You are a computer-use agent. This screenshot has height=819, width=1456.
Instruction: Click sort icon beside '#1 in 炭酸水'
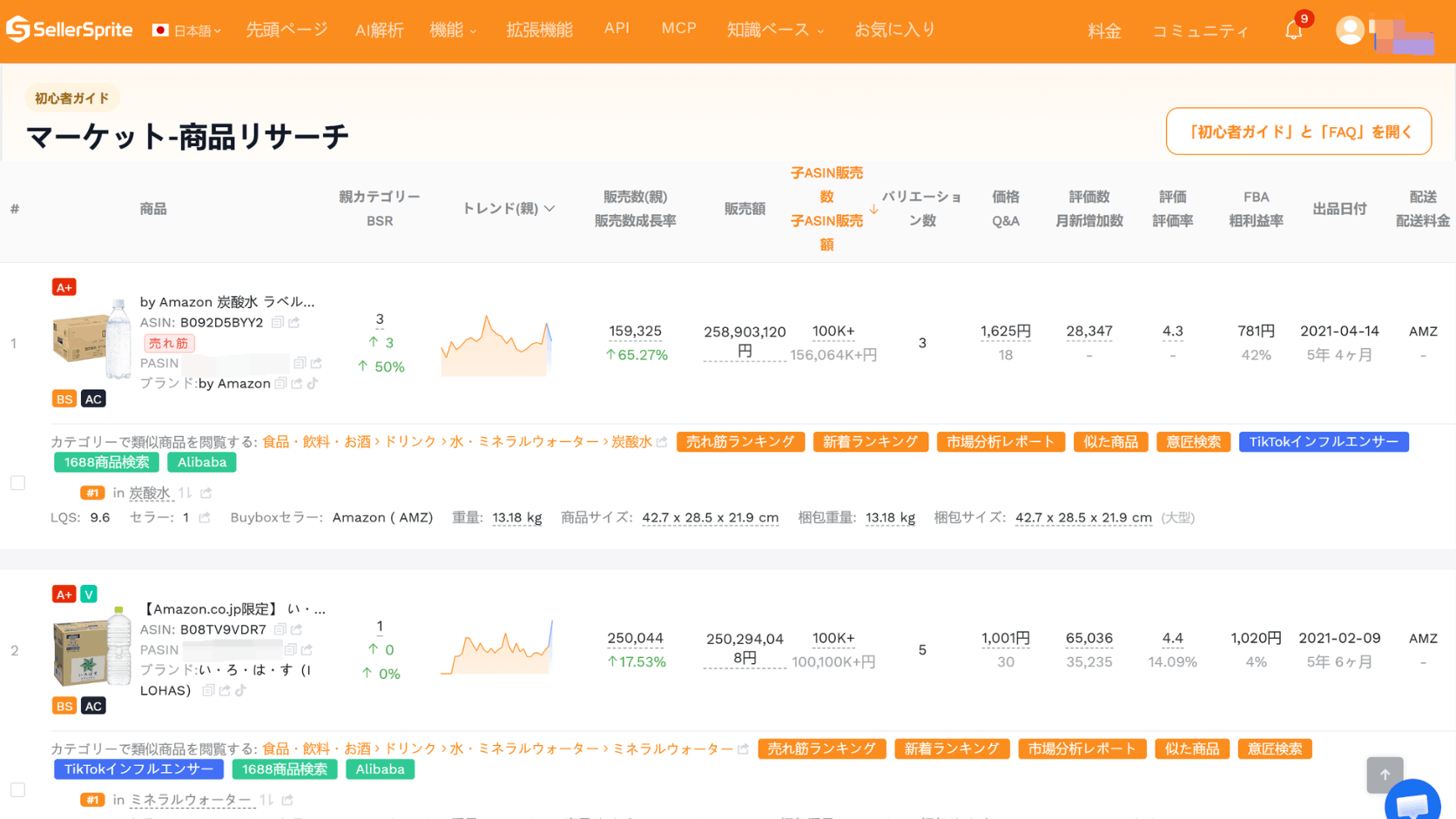[x=185, y=493]
